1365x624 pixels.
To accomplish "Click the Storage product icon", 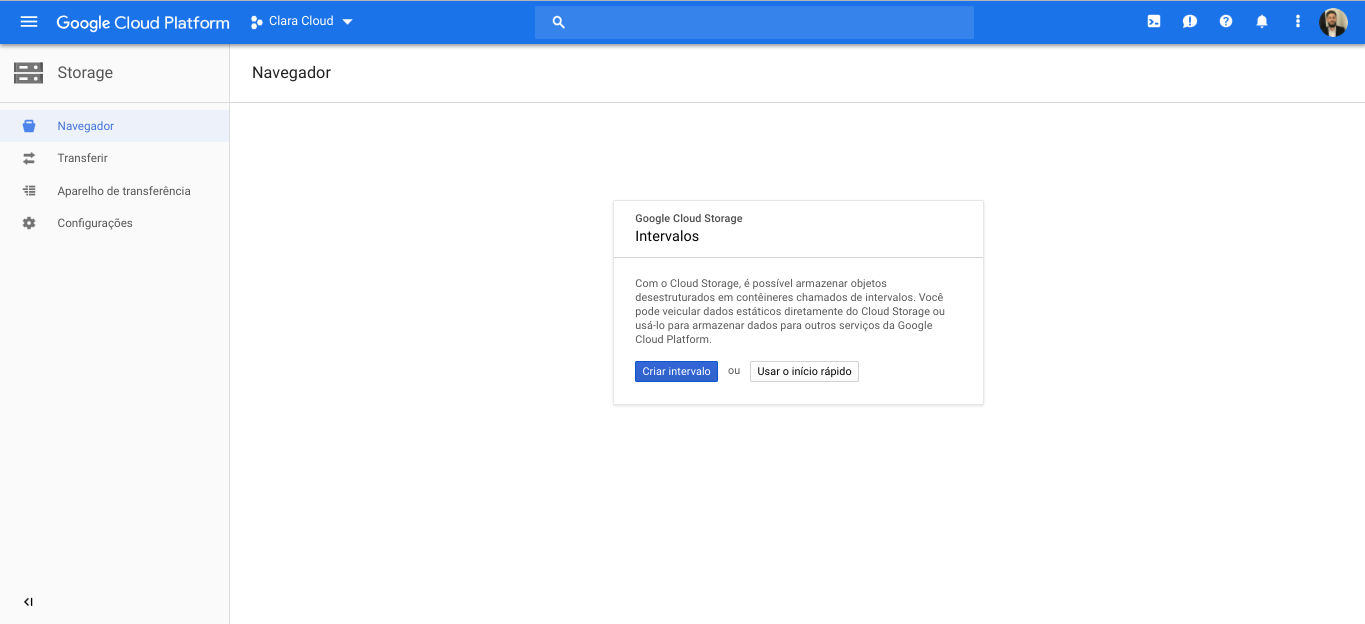I will coord(28,73).
